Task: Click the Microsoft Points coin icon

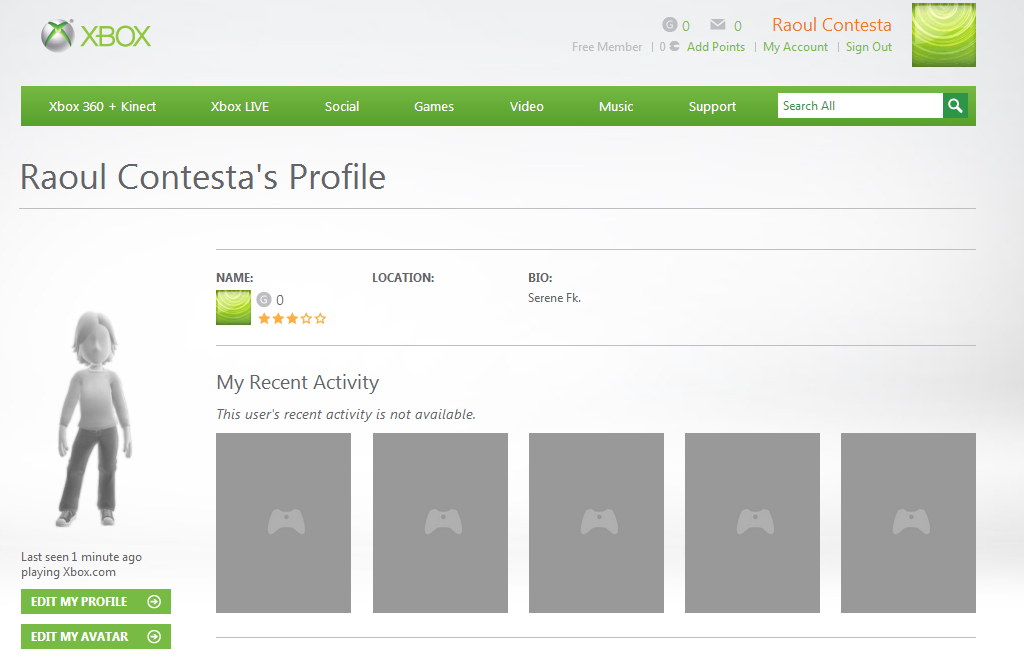Action: (675, 46)
